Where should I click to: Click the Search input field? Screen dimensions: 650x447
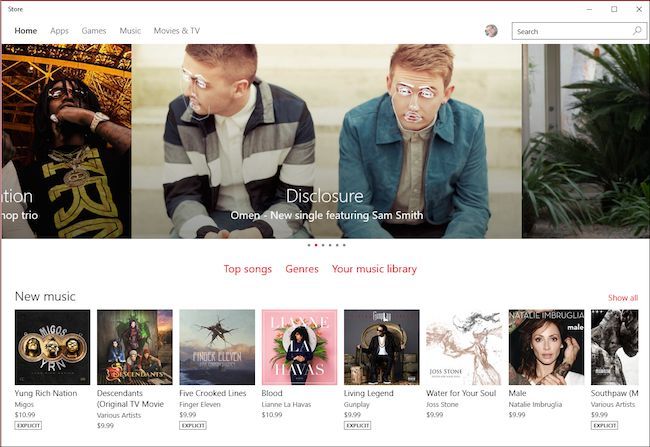(579, 31)
